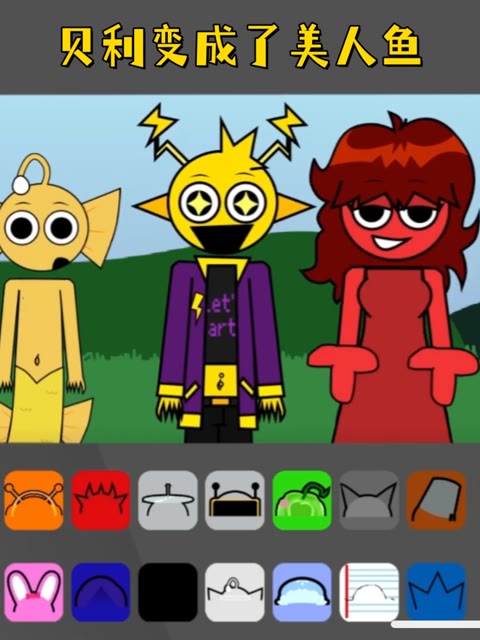This screenshot has width=480, height=640.
Task: Tap the yellow lightning-antenna character
Action: [222, 278]
